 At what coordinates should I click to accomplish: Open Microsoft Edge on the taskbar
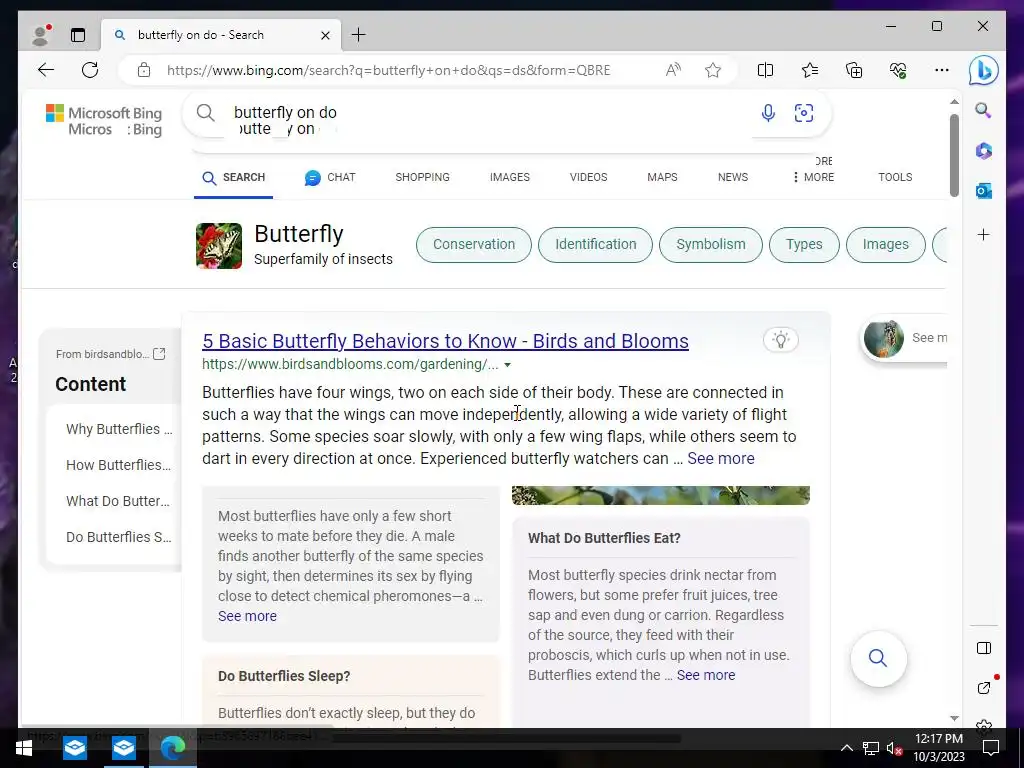tap(173, 748)
